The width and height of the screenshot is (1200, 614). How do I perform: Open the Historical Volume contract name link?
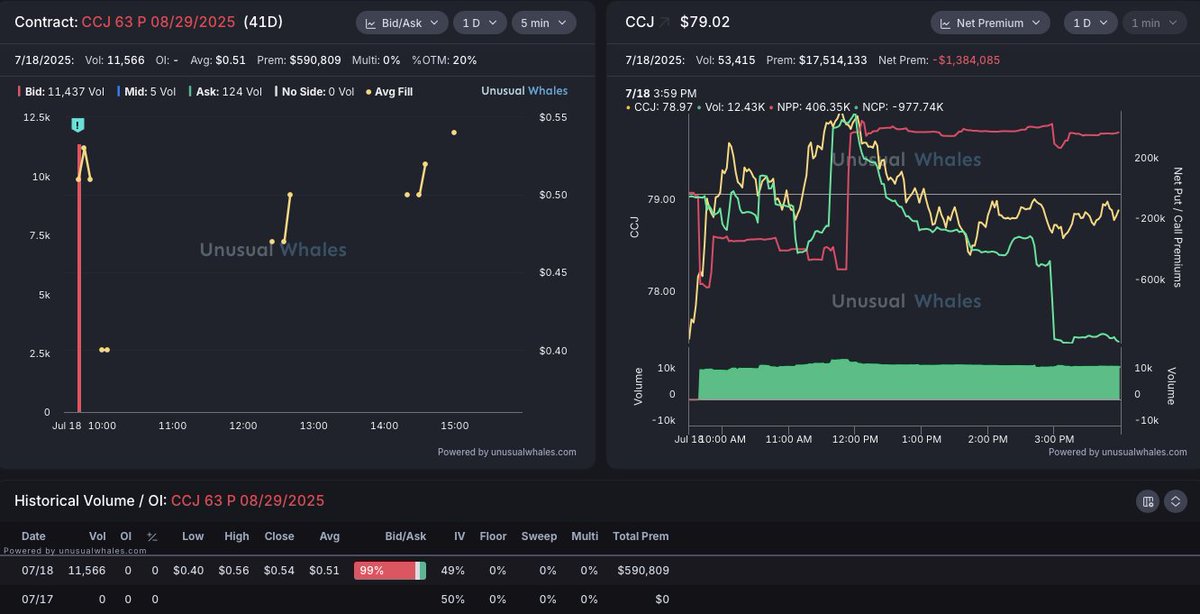point(248,500)
